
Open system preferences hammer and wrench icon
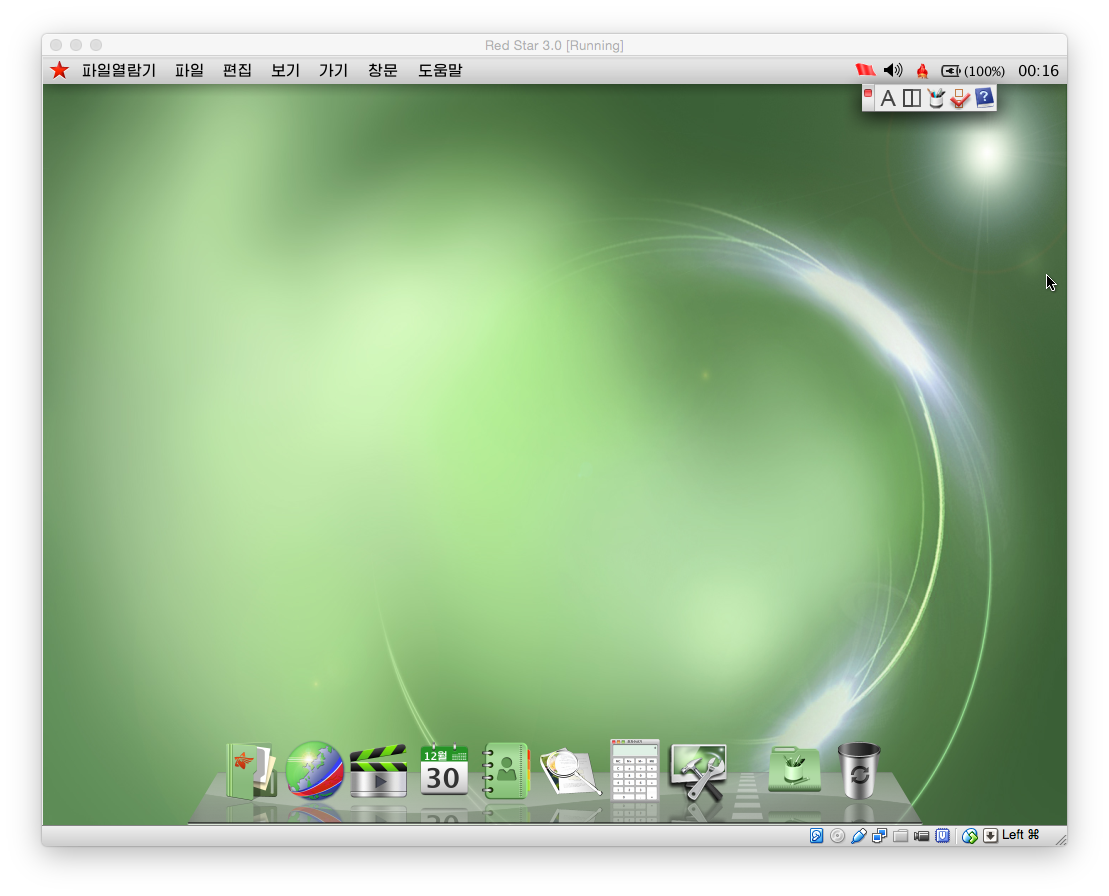[x=698, y=772]
